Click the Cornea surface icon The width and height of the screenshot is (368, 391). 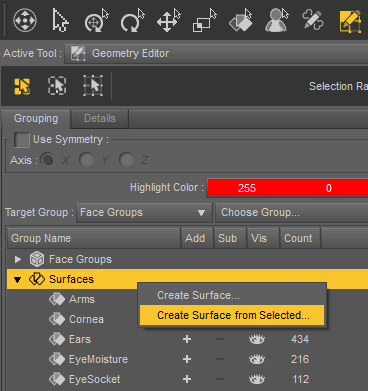point(57,319)
